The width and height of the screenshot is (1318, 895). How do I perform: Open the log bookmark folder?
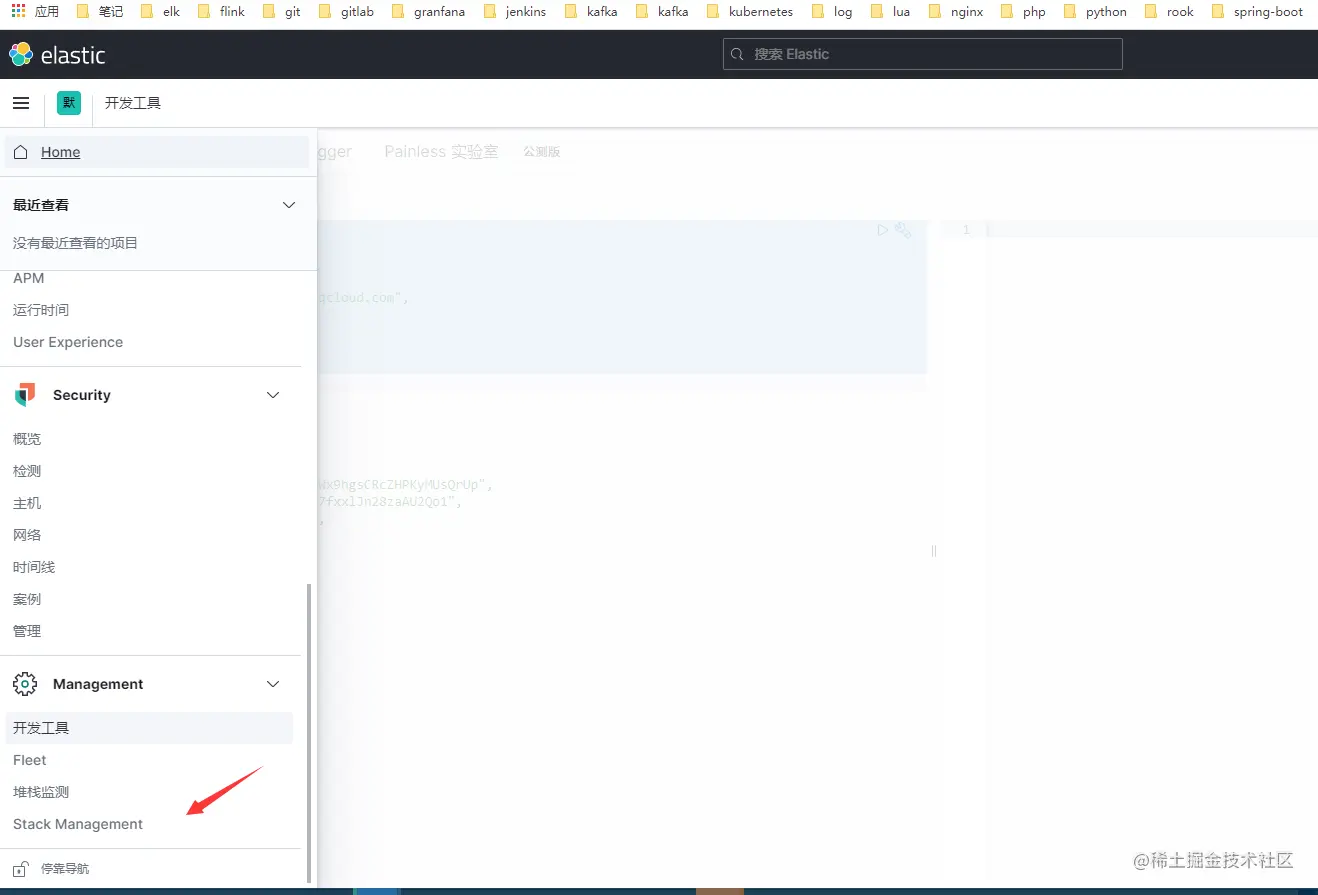(832, 12)
